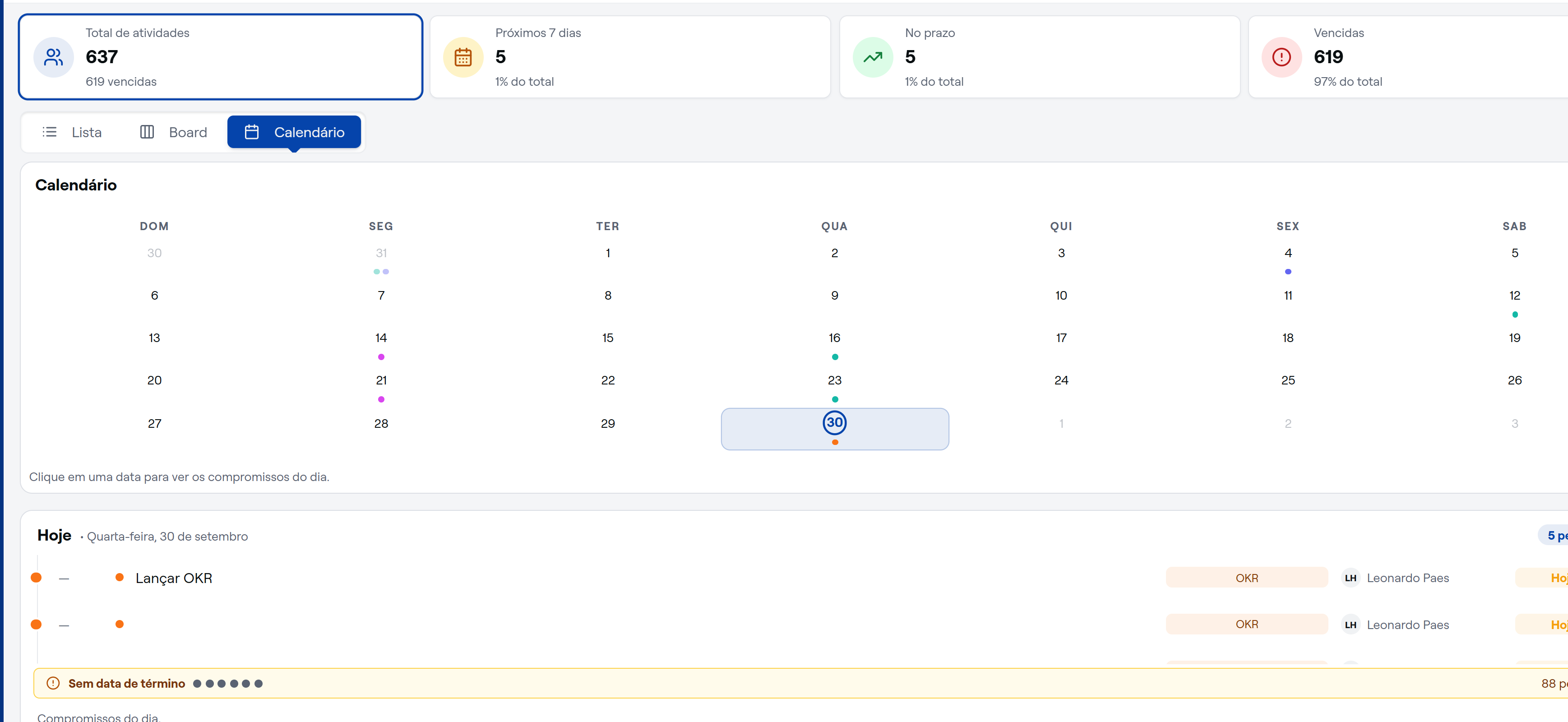Viewport: 1568px width, 722px height.
Task: Click the list icon beside Lista
Action: point(49,132)
